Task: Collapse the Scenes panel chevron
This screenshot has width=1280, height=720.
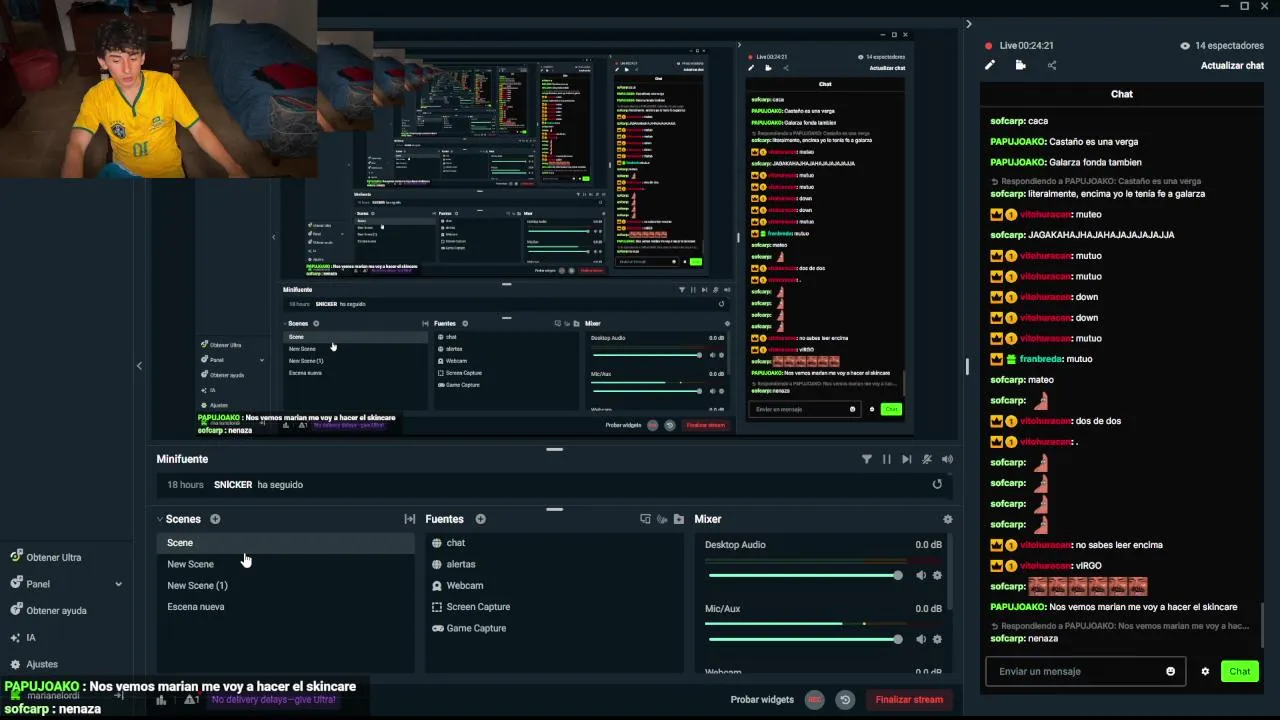Action: 159,519
